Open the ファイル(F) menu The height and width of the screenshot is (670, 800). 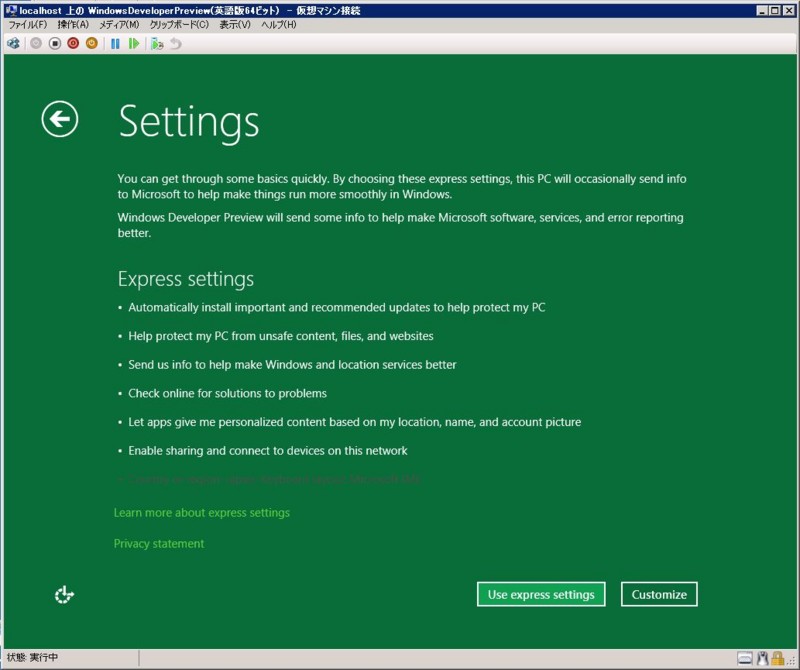pos(28,24)
